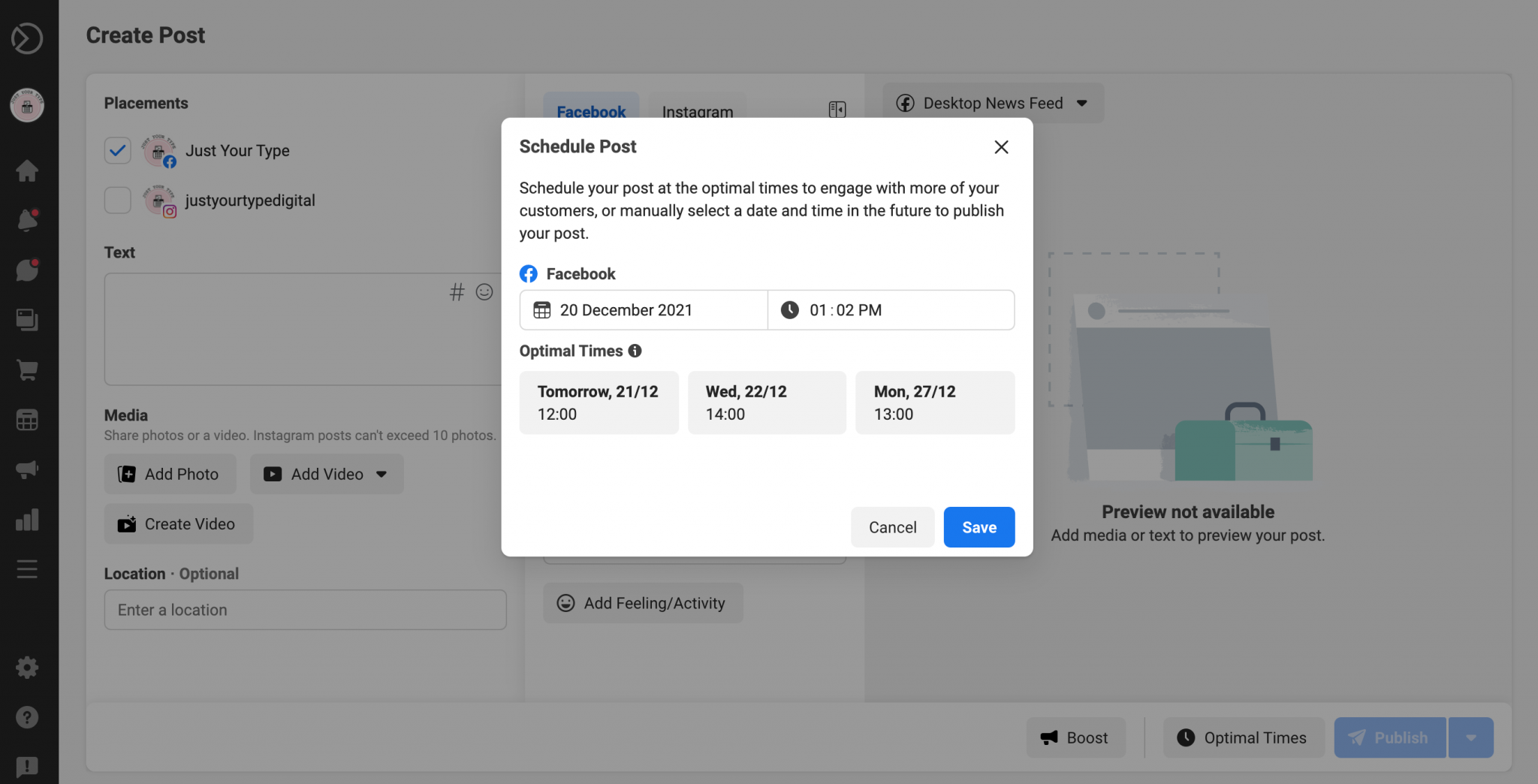
Task: Uncheck the Just Your Type placement
Action: (x=117, y=150)
